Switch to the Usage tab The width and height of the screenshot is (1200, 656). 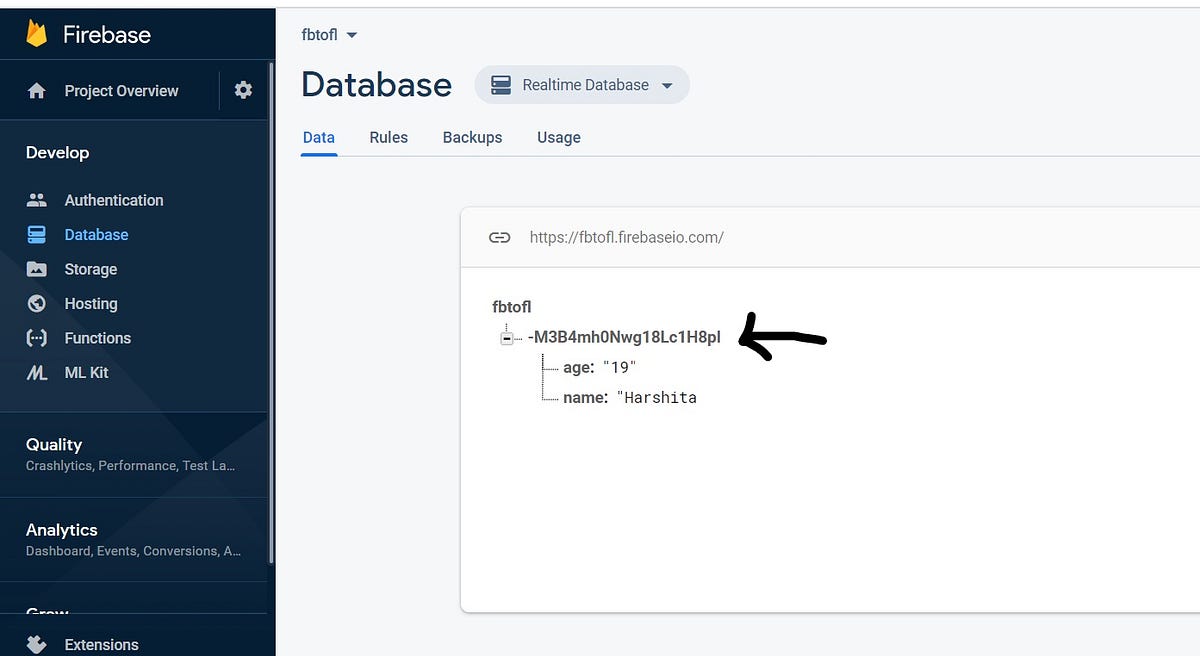point(558,137)
